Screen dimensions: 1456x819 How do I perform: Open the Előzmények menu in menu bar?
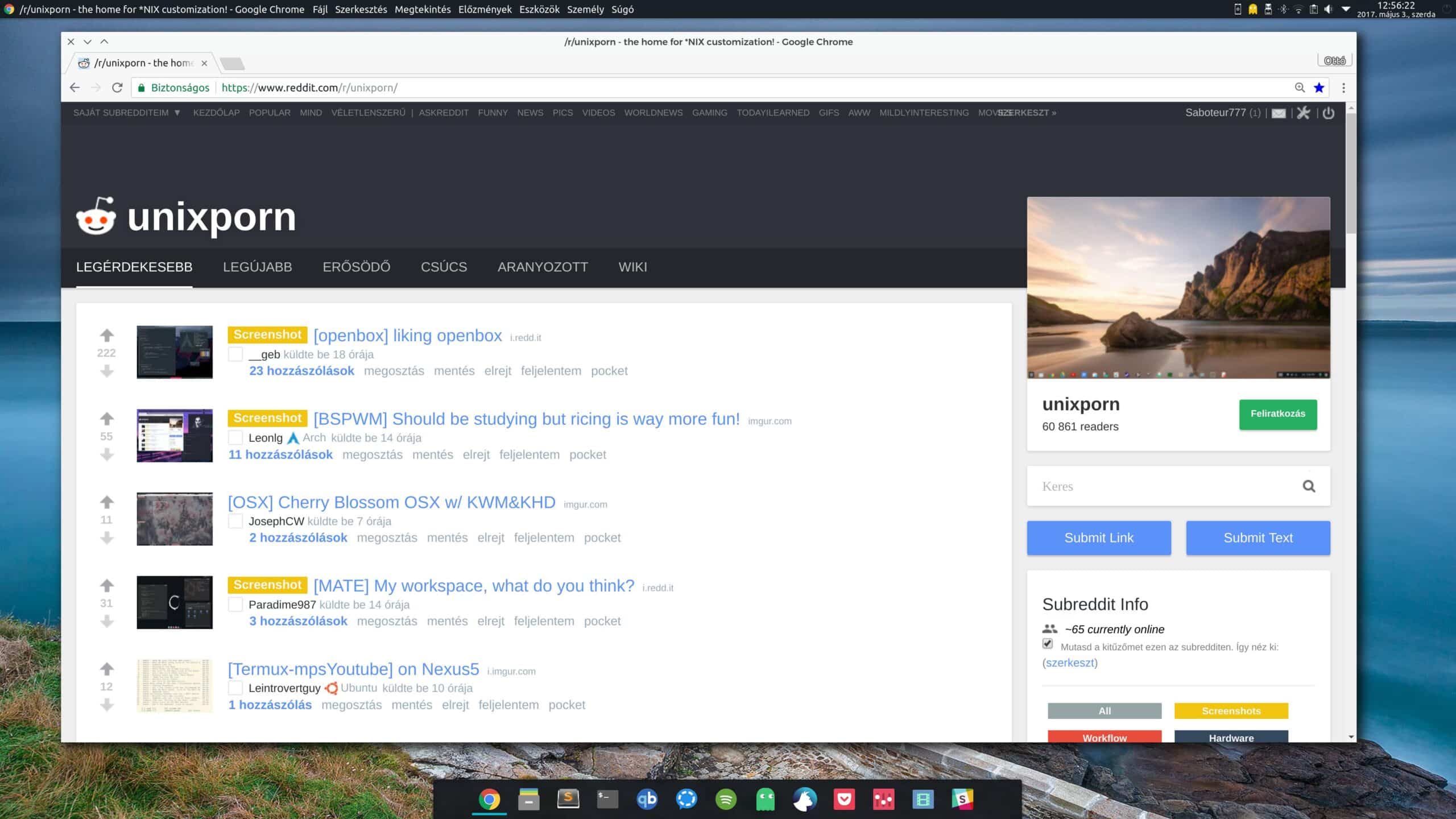point(485,9)
